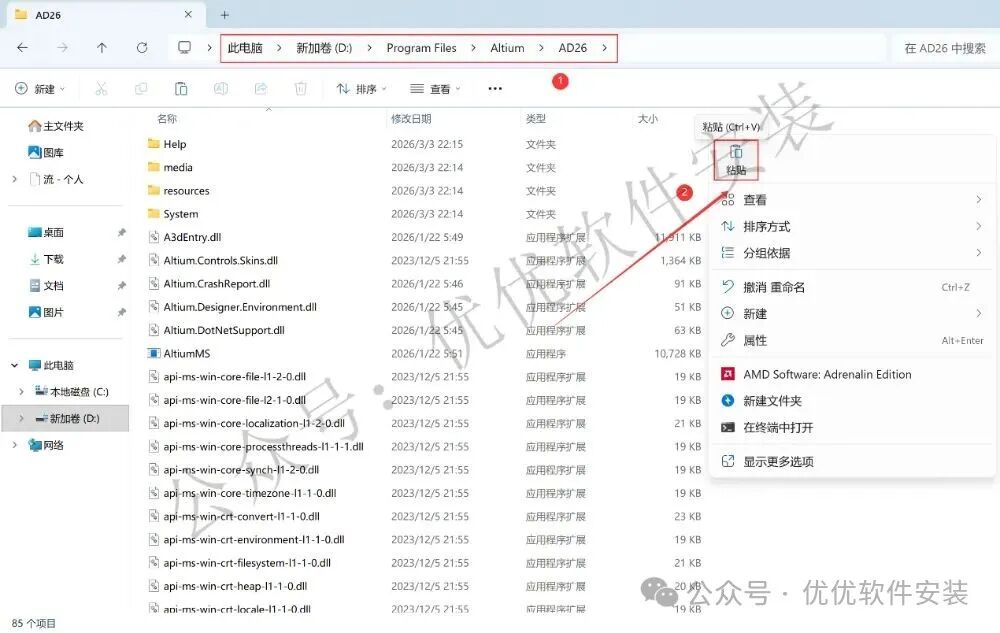Click the cut scissors icon in toolbar
This screenshot has width=1000, height=633.
(101, 89)
